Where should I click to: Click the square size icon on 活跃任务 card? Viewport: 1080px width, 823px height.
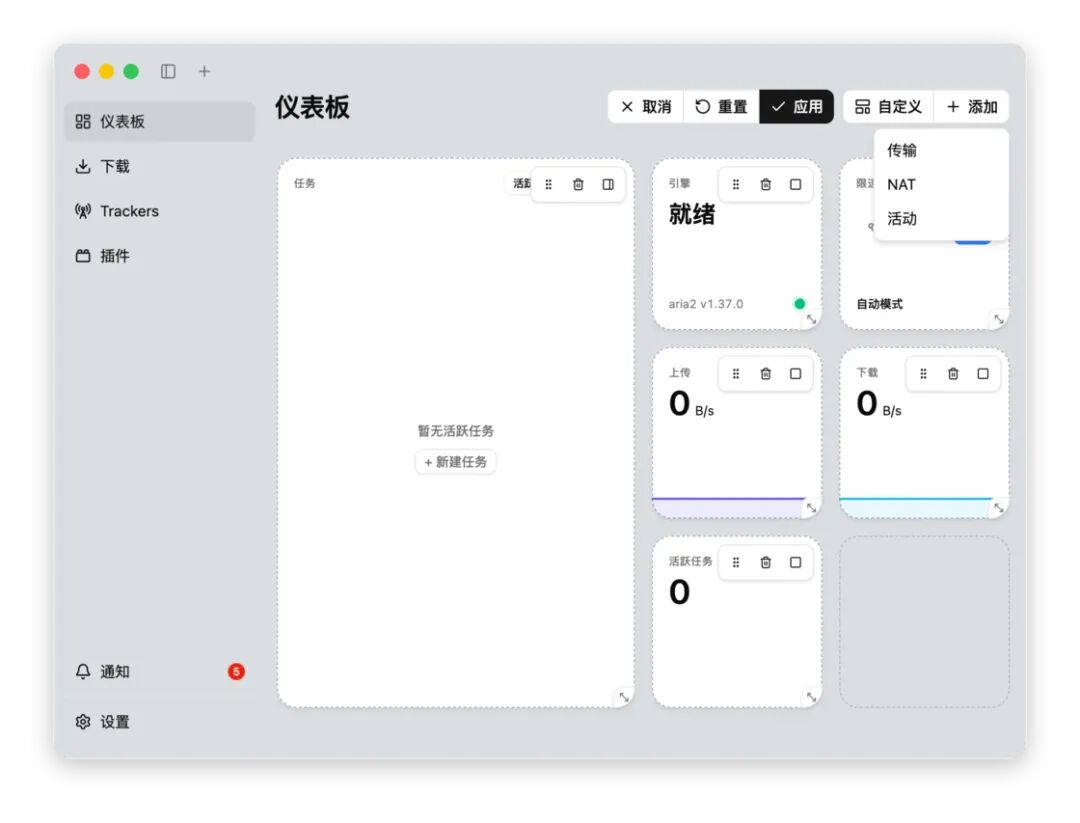tap(796, 563)
